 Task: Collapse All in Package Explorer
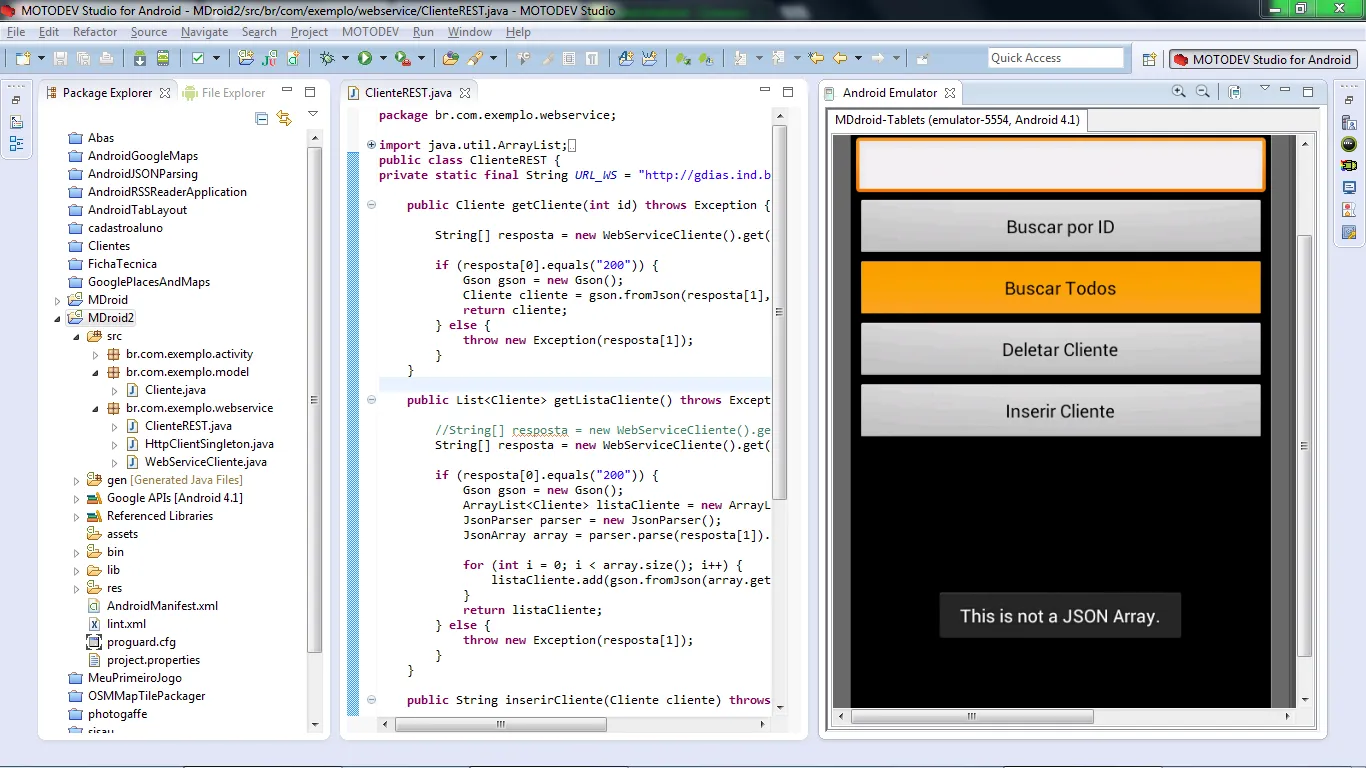(262, 118)
